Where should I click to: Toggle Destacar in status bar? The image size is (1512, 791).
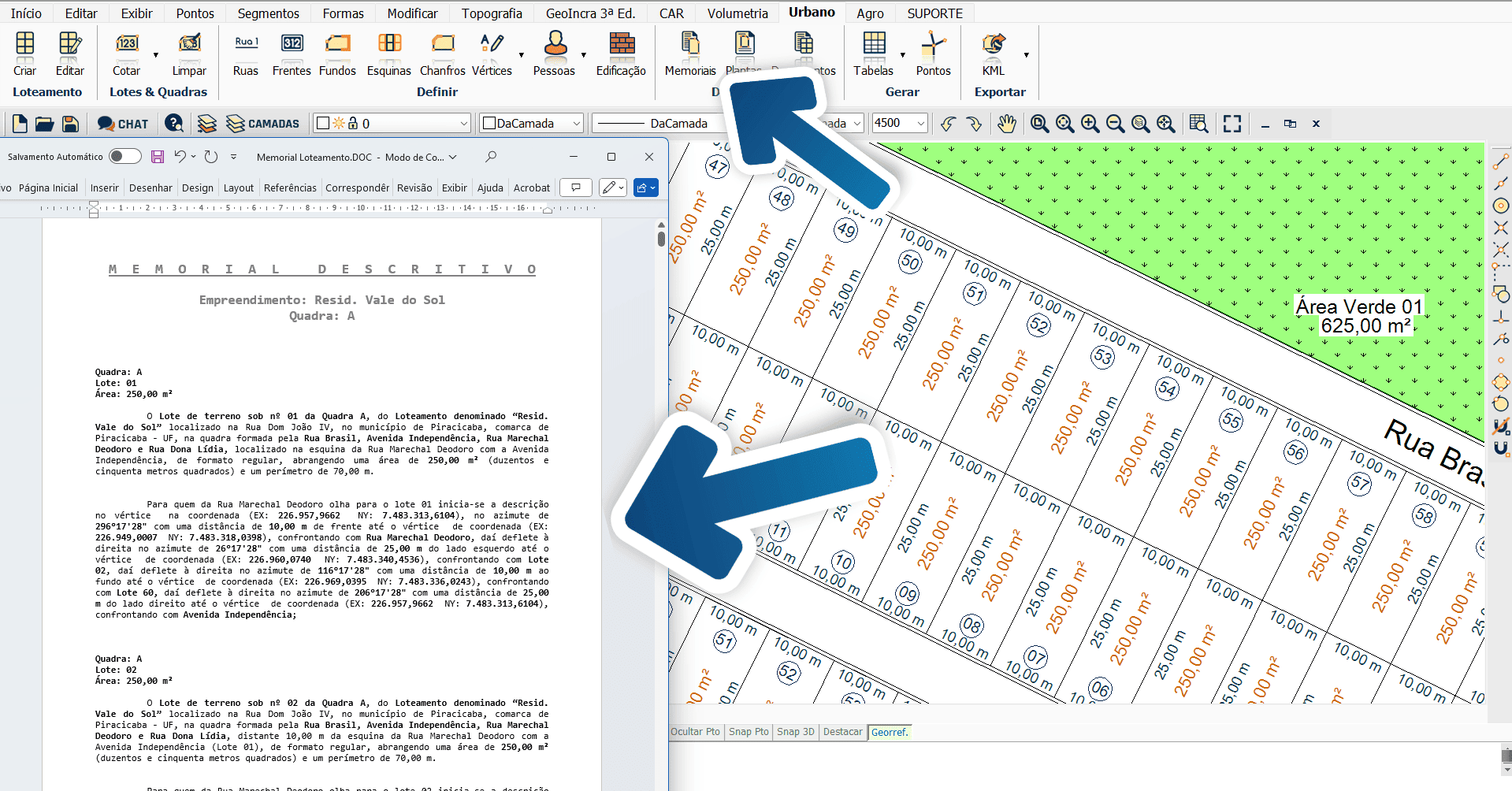[x=842, y=732]
